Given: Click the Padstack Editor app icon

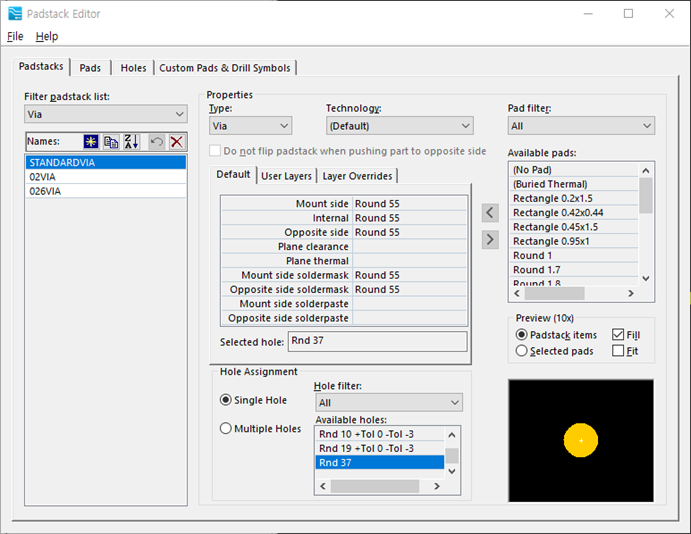Looking at the screenshot, I should pyautogui.click(x=15, y=14).
